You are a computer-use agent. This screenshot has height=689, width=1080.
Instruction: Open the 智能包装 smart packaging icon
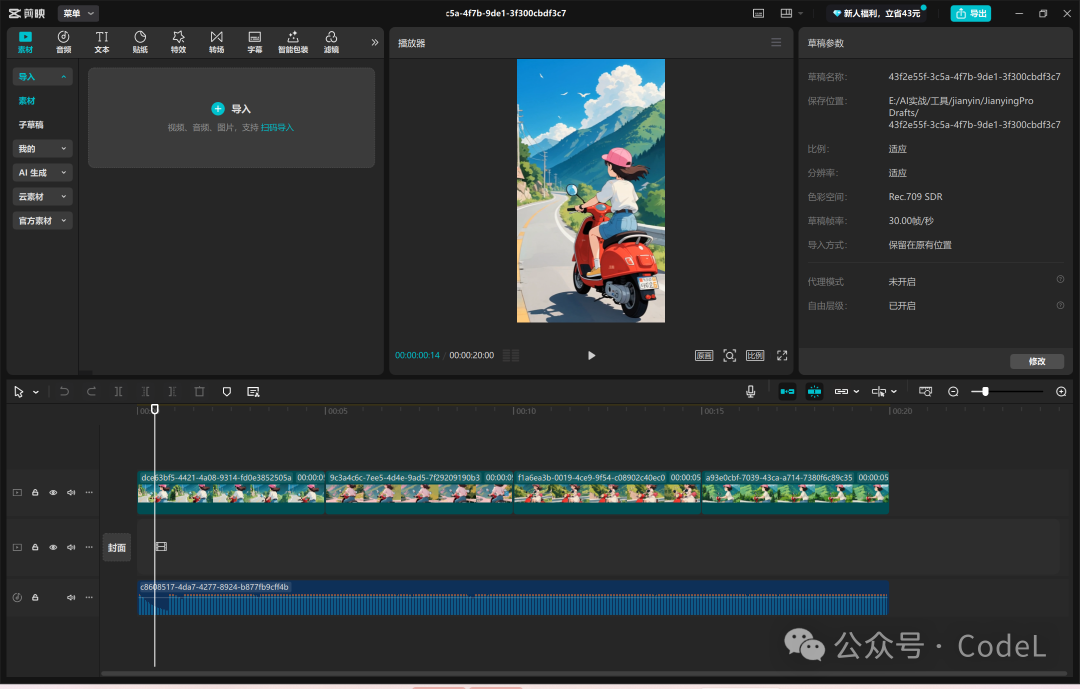click(x=293, y=42)
